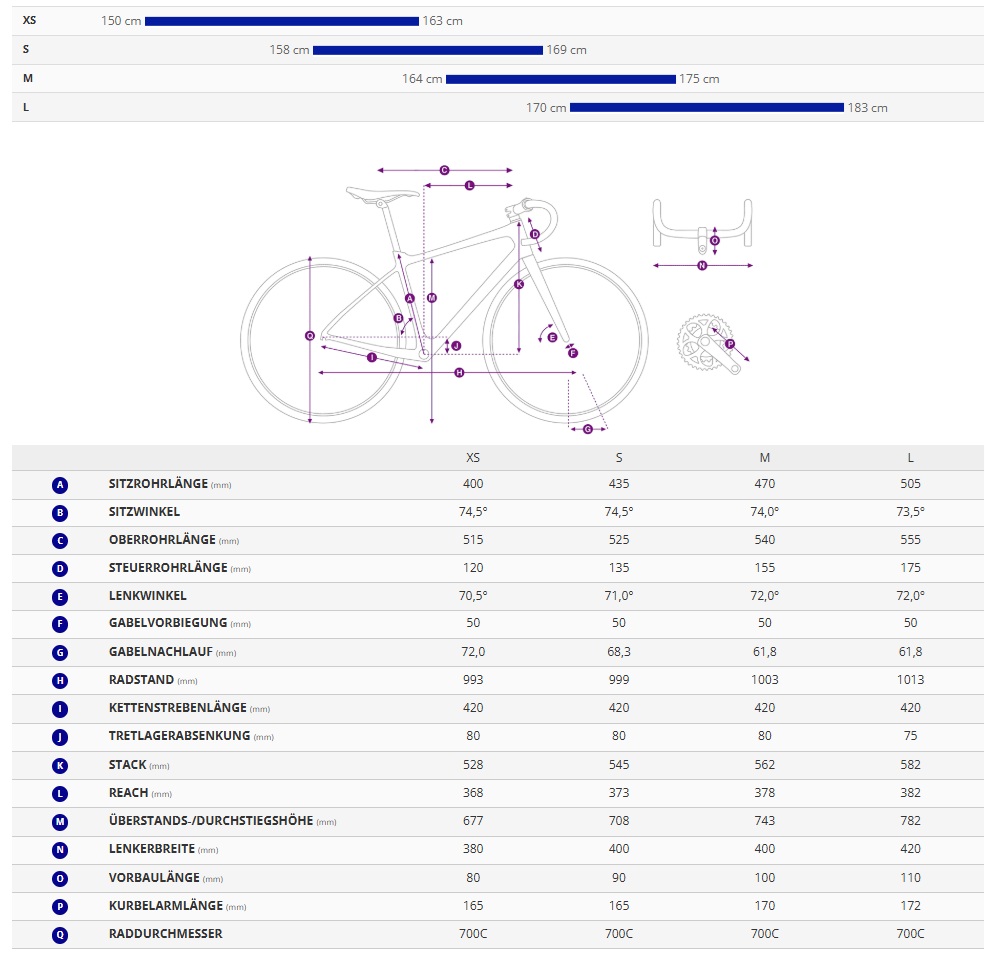This screenshot has height=961, width=996.
Task: Click the L badge beside Reach
Action: tap(60, 793)
